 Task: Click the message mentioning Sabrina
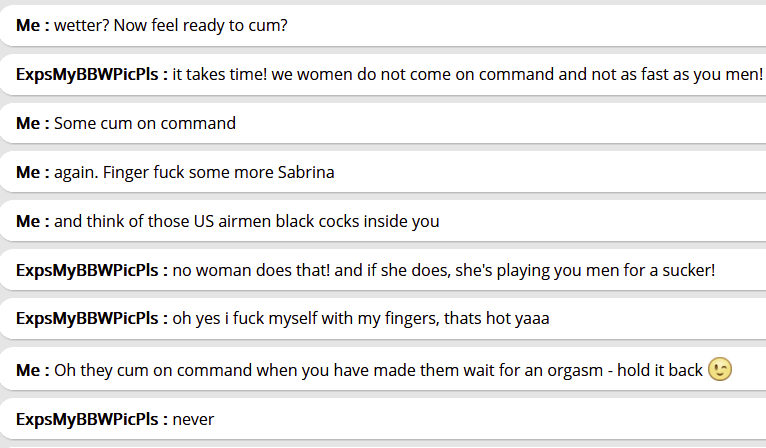coord(194,172)
